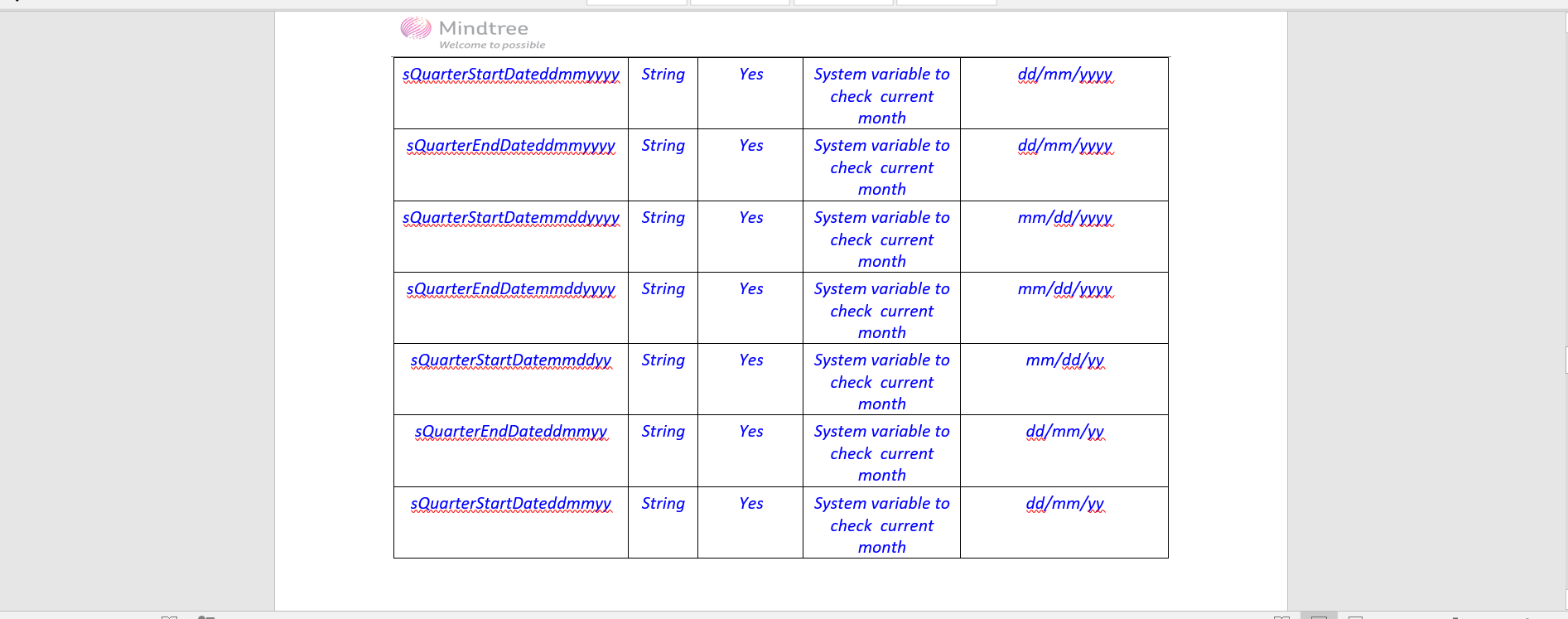Click mm/dd/yyyy in the sQuarterEndDatemmddyyyy row
The width and height of the screenshot is (1568, 619).
click(x=1064, y=289)
